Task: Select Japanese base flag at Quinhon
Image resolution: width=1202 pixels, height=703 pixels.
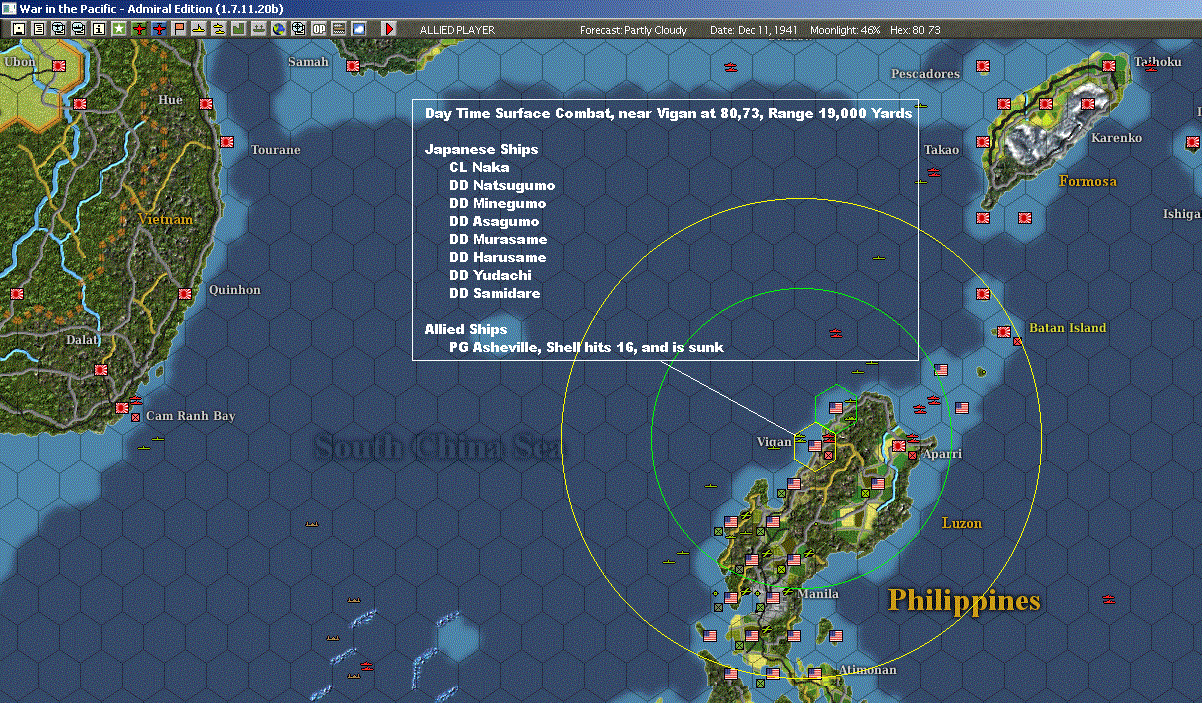Action: click(185, 294)
